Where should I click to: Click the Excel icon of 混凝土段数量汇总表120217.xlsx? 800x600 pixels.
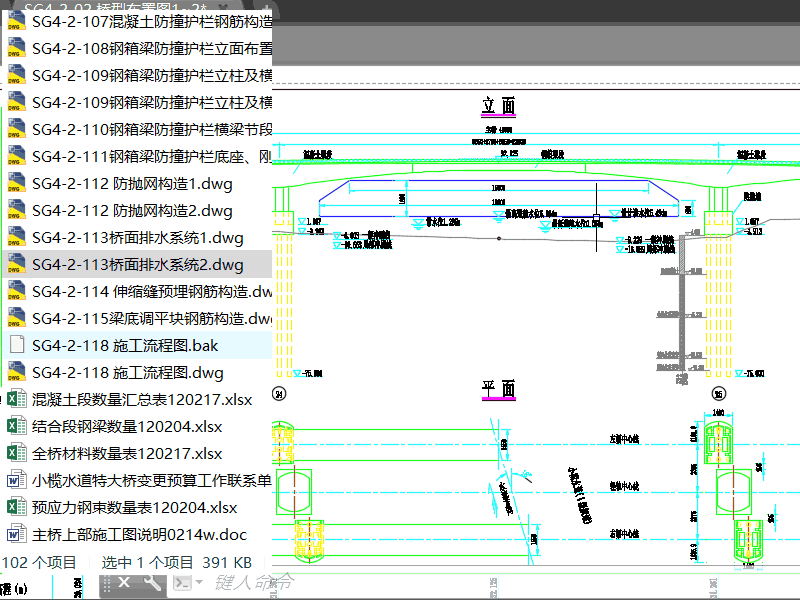tap(16, 399)
